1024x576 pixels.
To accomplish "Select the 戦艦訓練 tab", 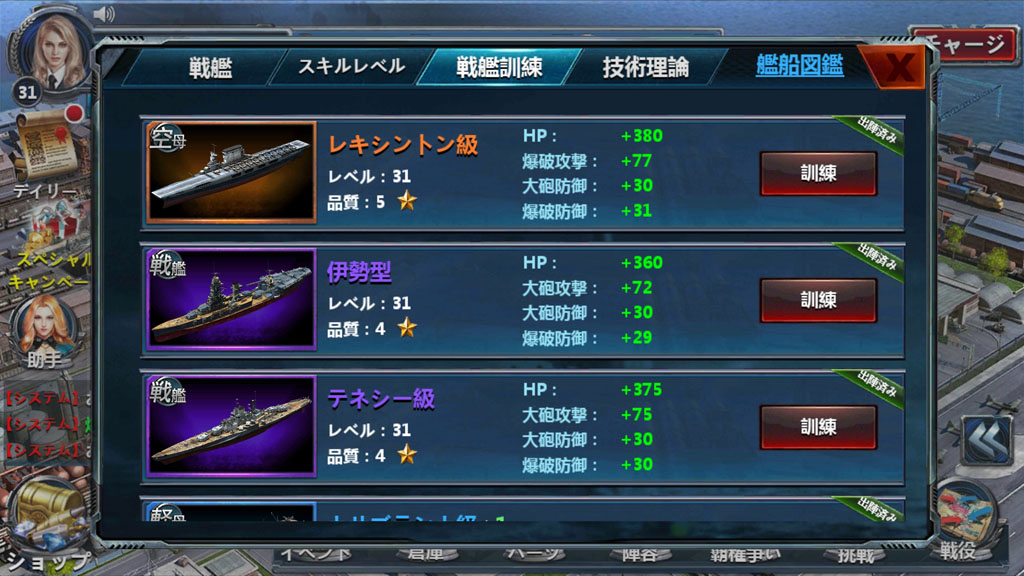I will click(x=499, y=67).
